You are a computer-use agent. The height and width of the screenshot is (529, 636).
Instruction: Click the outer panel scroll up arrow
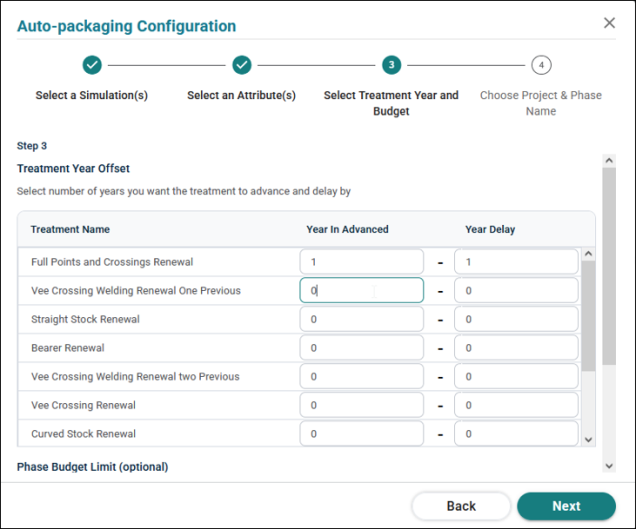coord(609,161)
